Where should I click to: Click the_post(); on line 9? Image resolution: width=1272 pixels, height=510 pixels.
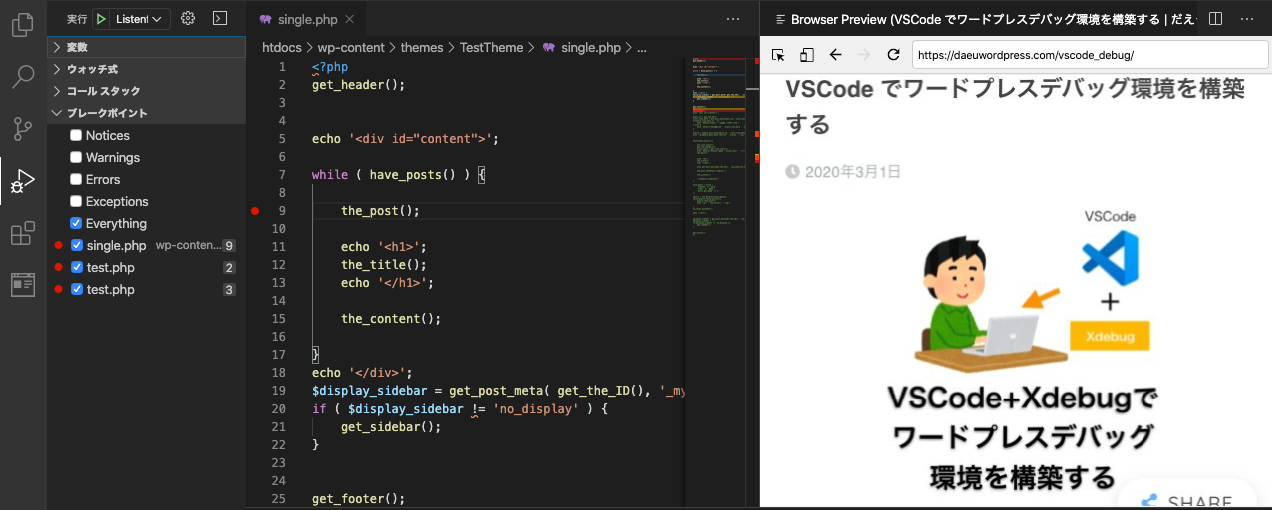tap(380, 211)
